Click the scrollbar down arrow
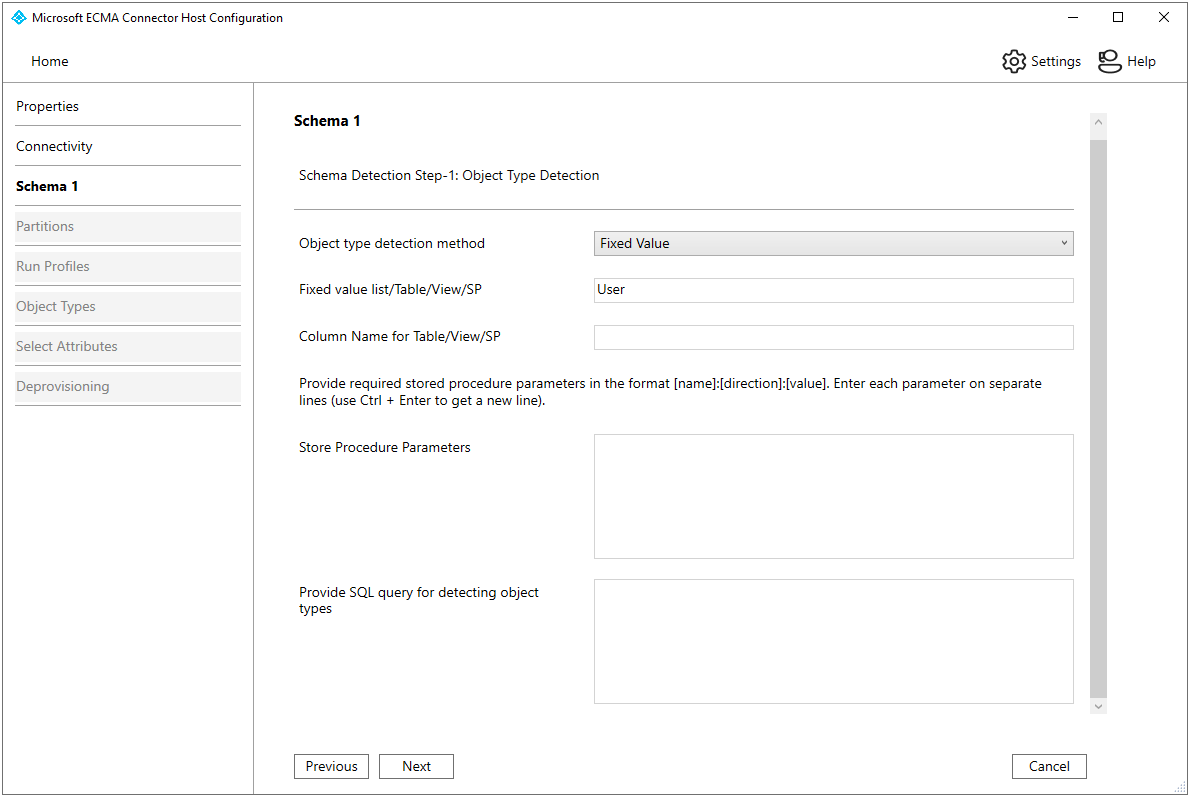Screen dimensions: 1190x796 click(1098, 706)
